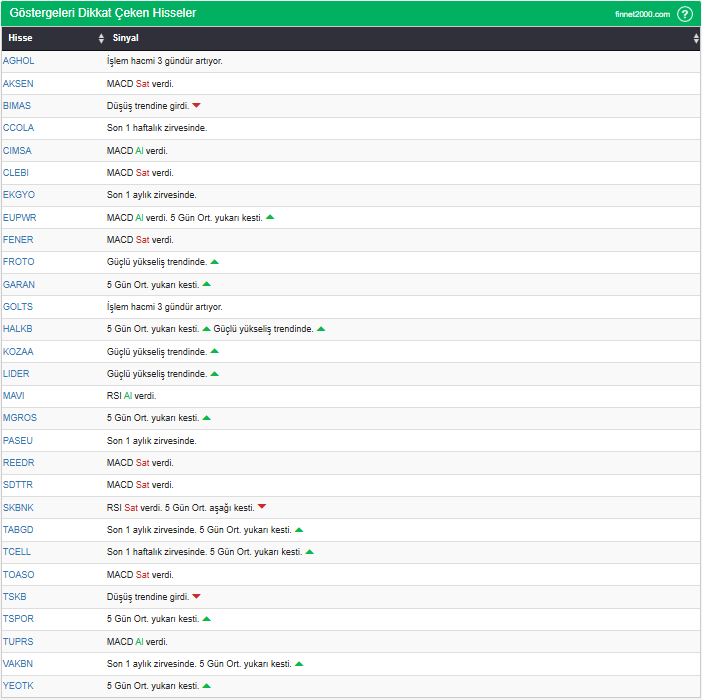This screenshot has height=700, width=702.
Task: Sort table by the Sinyal column header
Action: (125, 38)
